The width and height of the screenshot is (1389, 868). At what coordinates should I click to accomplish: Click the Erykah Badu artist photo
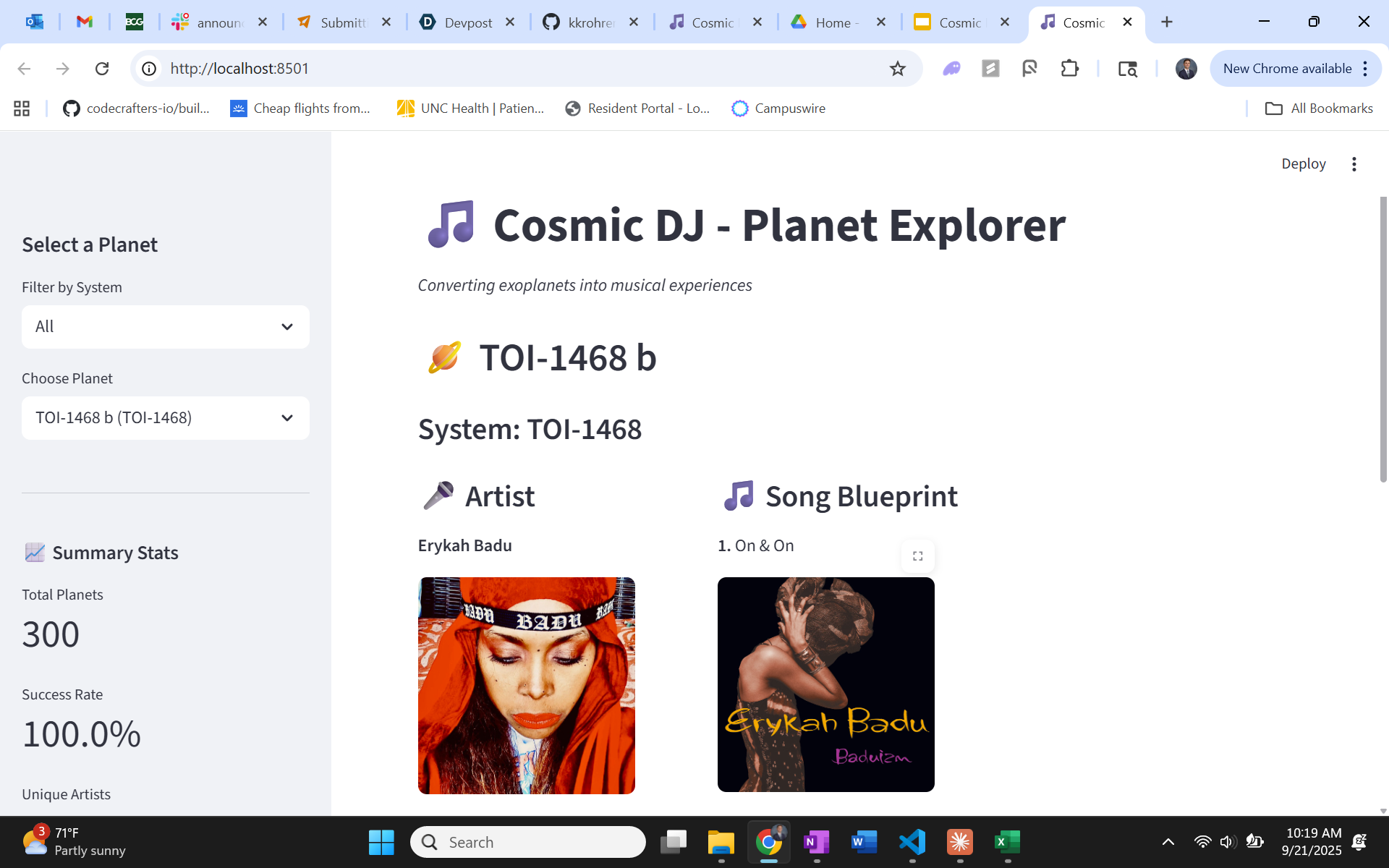click(526, 685)
